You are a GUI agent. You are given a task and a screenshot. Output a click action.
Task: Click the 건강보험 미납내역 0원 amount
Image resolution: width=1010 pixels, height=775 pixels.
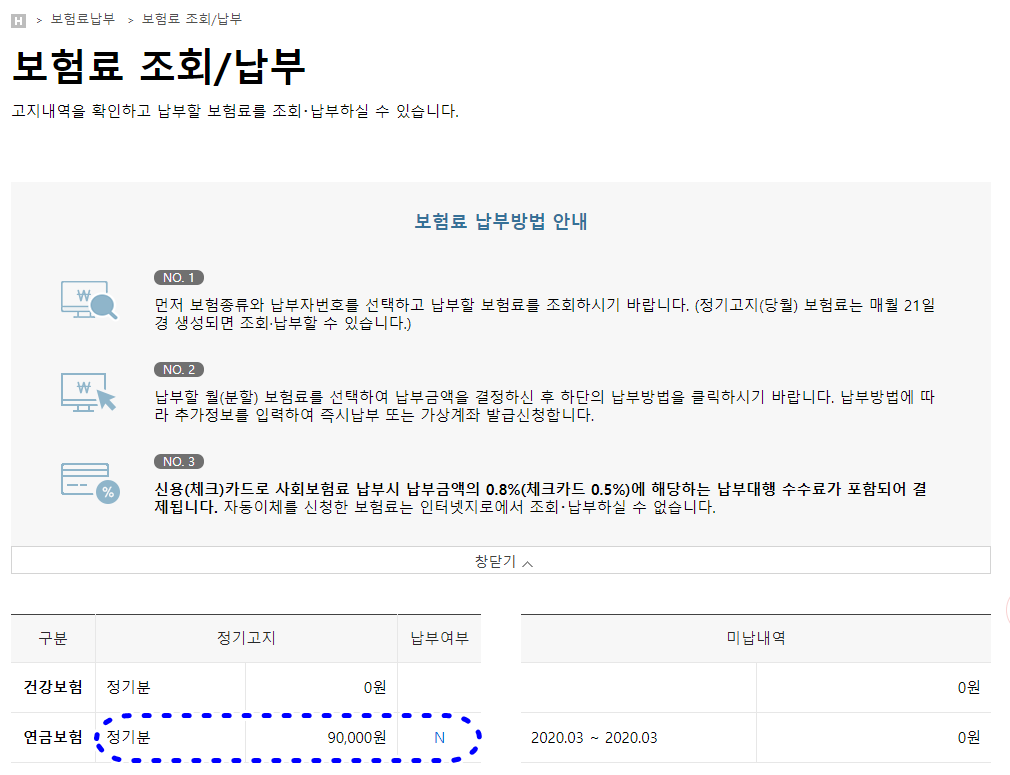tap(968, 688)
